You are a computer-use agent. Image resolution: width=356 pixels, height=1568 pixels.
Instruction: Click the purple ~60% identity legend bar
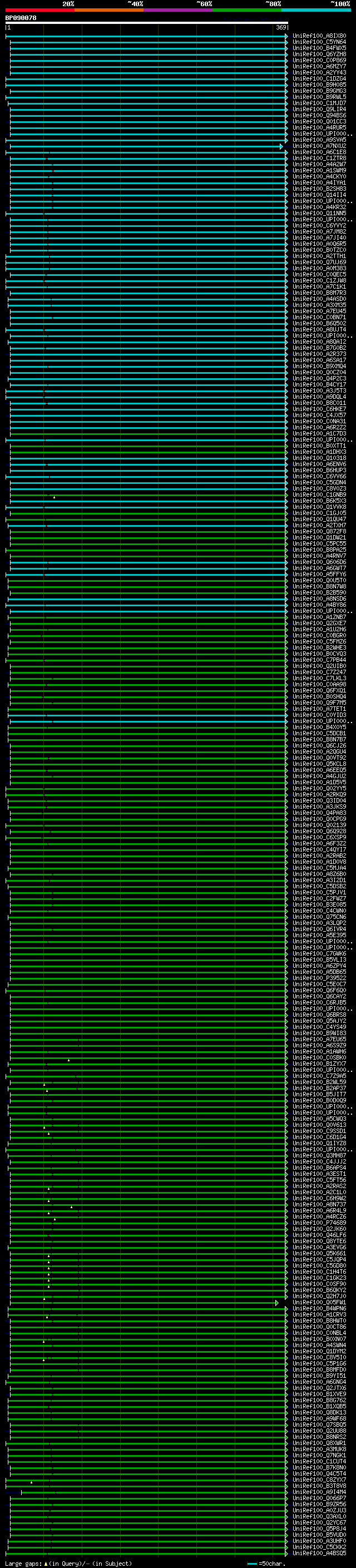(x=179, y=10)
